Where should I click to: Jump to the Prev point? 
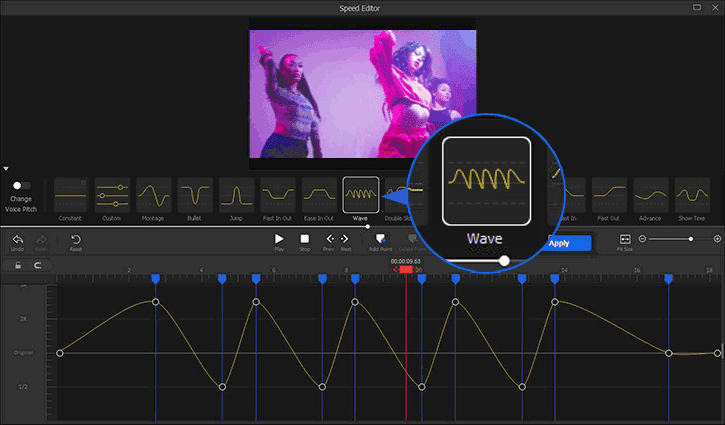329,240
